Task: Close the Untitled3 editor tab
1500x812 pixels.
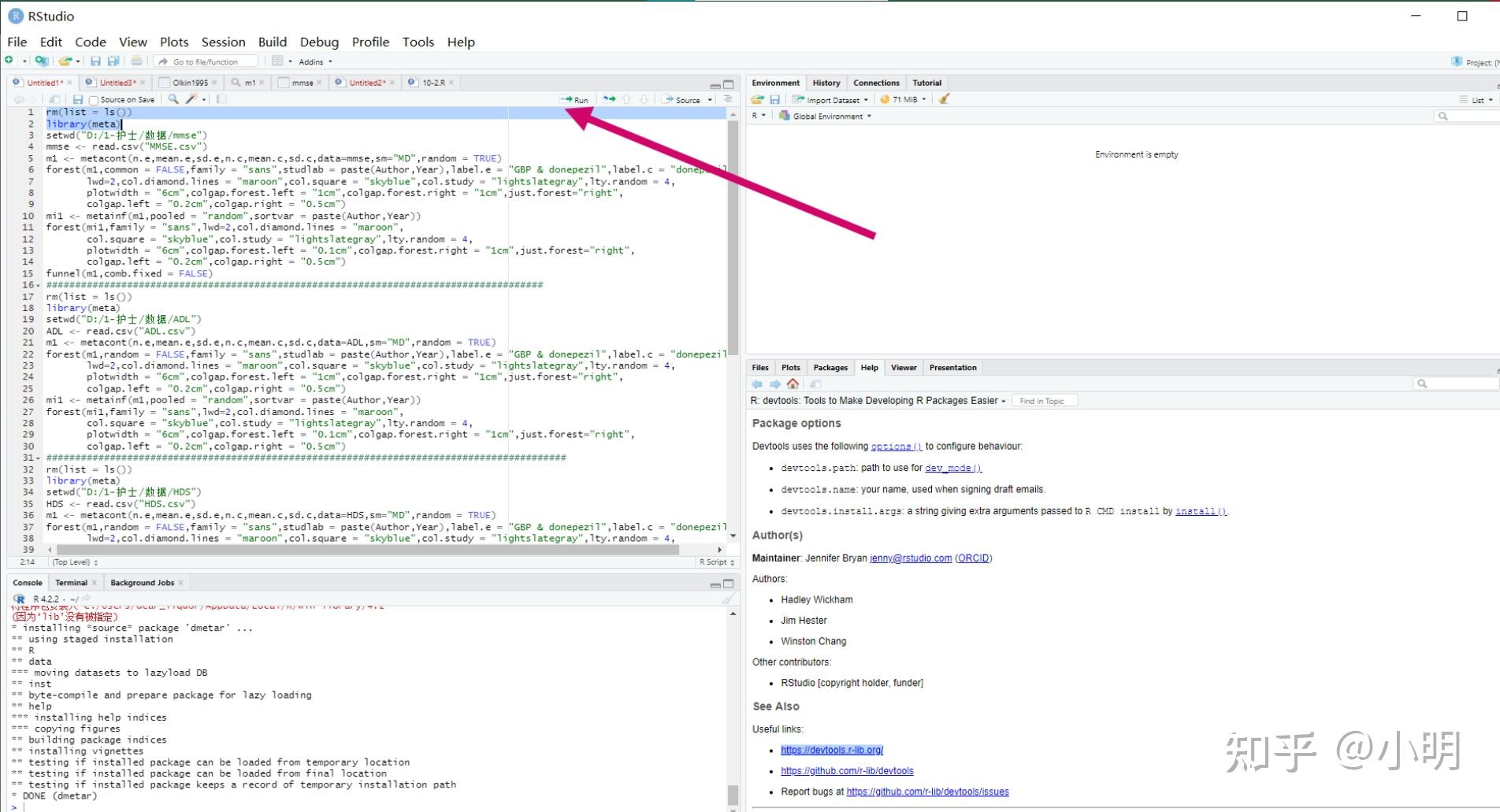Action: pyautogui.click(x=143, y=82)
